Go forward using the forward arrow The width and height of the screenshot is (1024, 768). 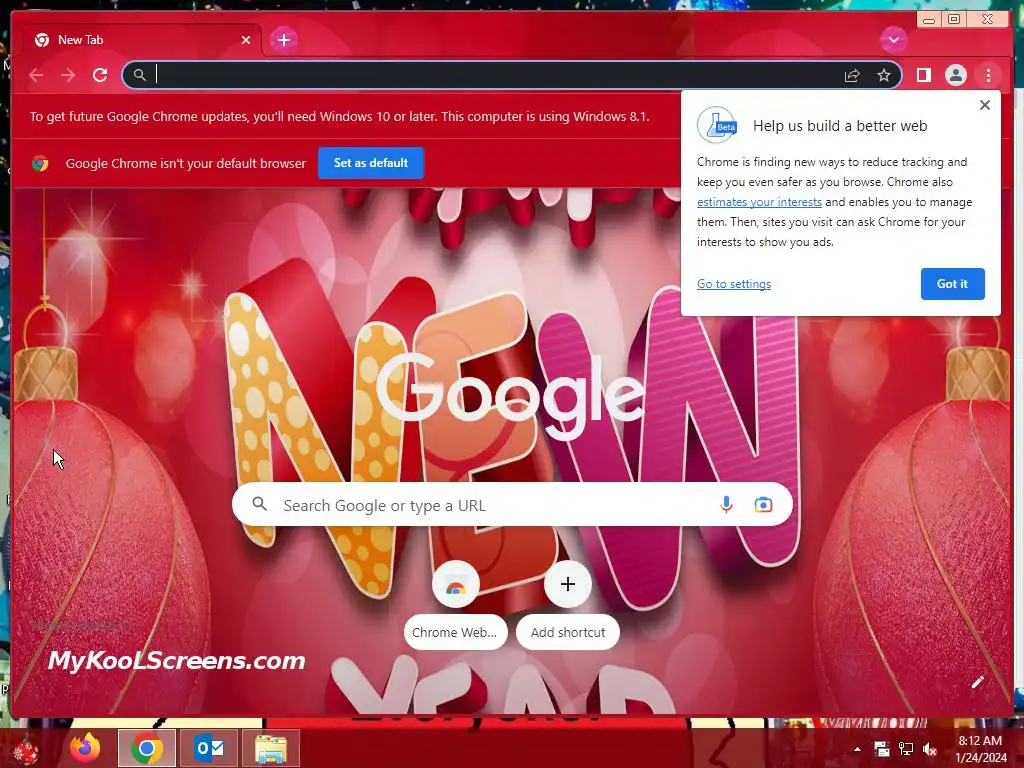pos(68,75)
